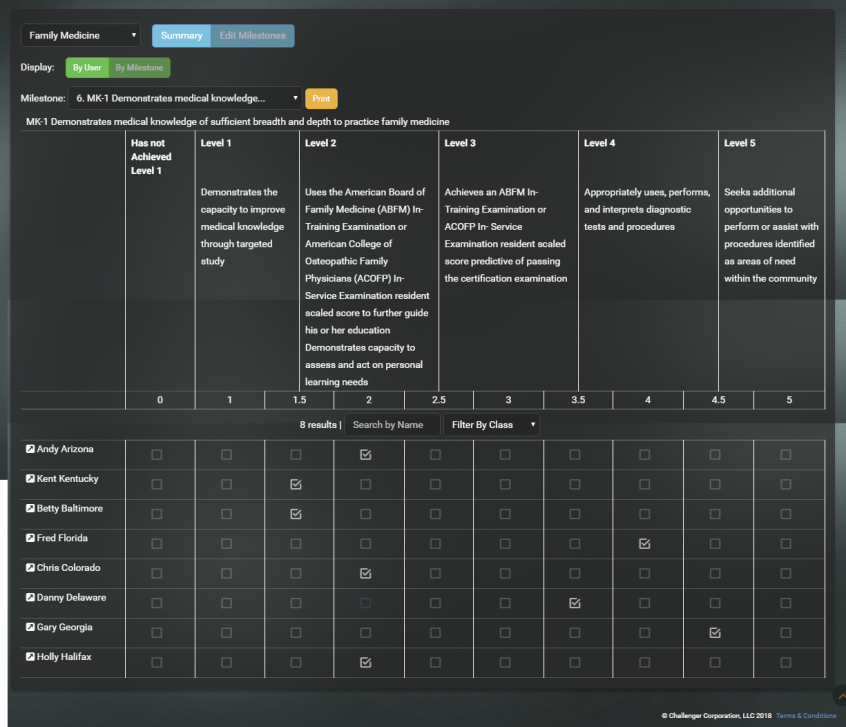Uncheck Betty Baltimore's score 1.5 checkbox

pos(296,514)
